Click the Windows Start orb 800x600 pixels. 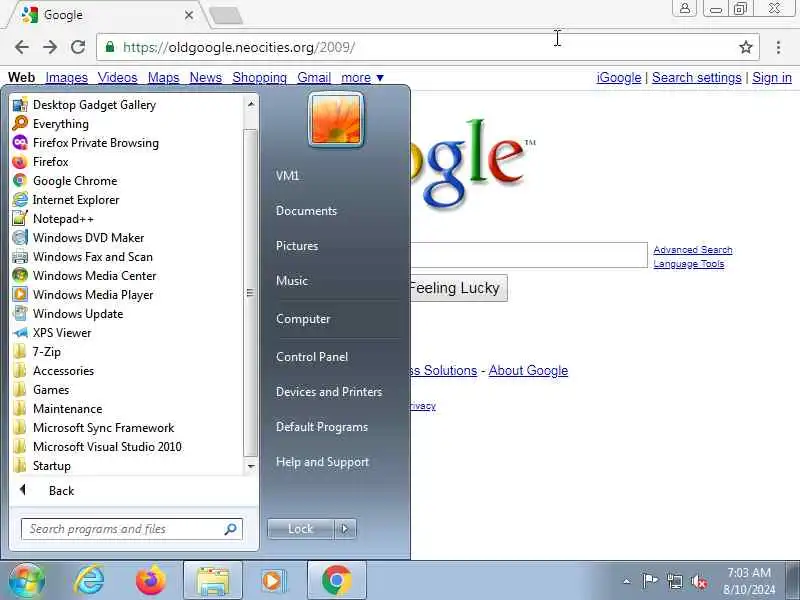pyautogui.click(x=26, y=580)
